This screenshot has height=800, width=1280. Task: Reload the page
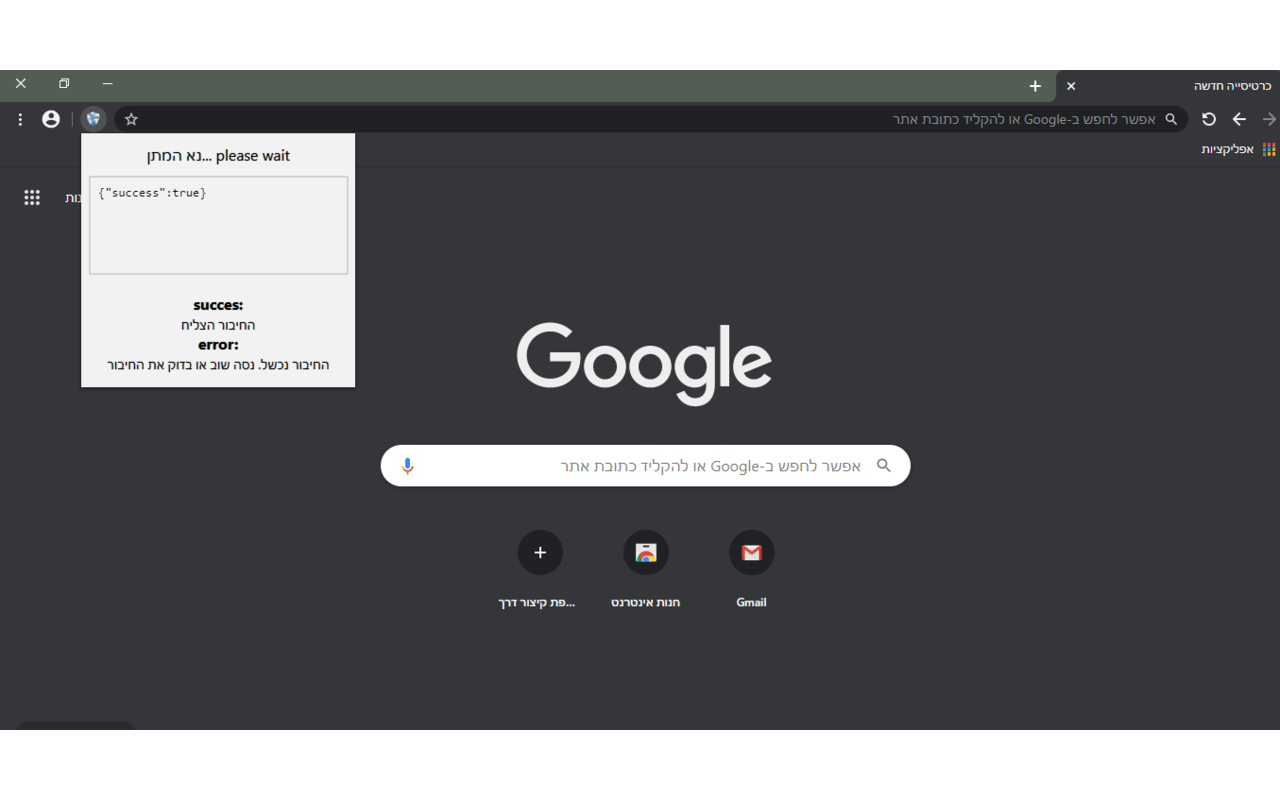click(1209, 119)
